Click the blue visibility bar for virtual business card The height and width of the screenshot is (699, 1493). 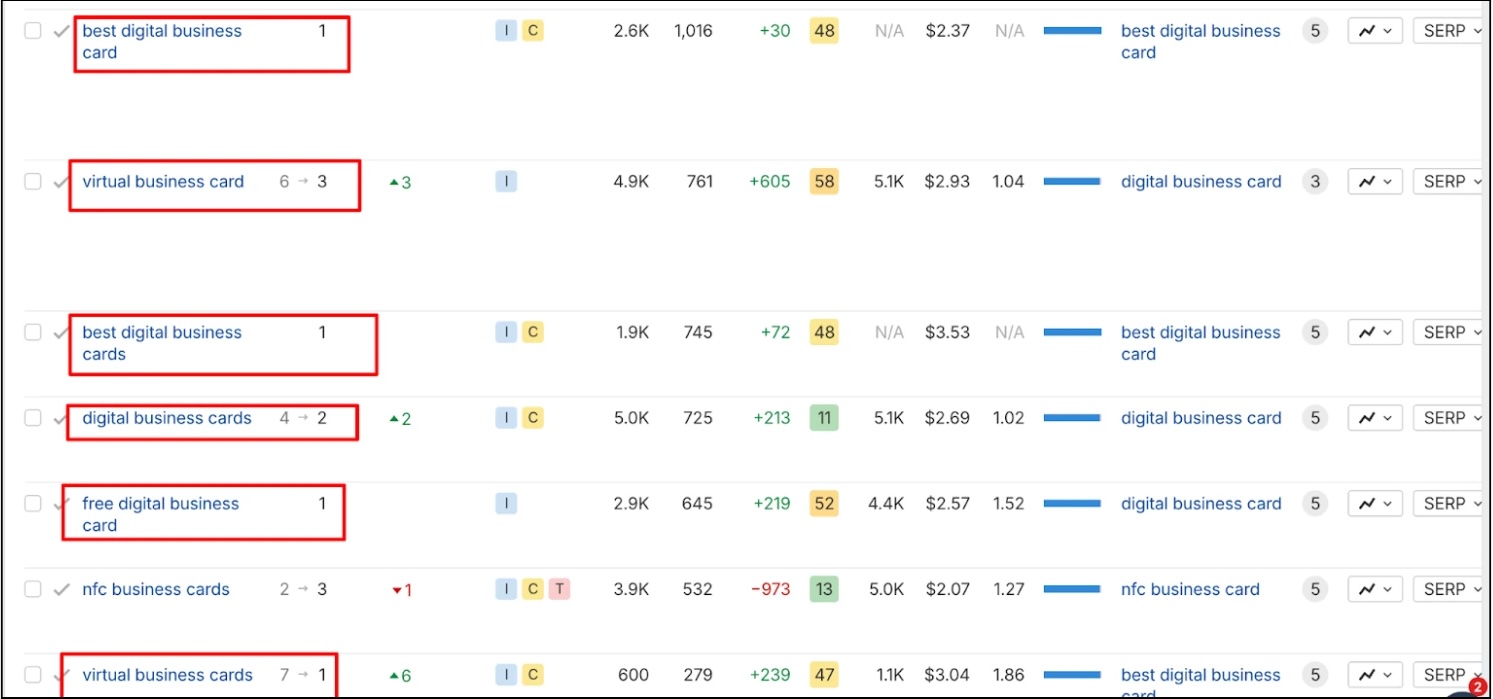tap(1072, 181)
